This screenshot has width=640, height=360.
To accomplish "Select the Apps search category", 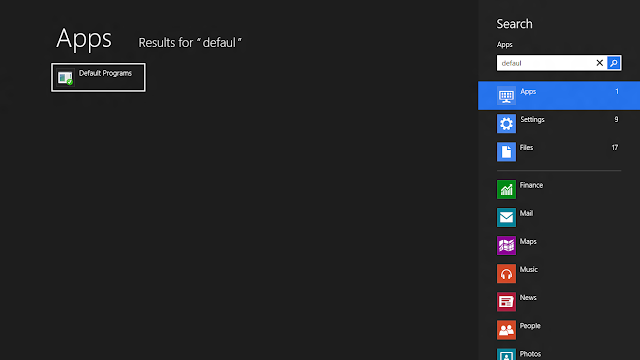I will coord(559,96).
